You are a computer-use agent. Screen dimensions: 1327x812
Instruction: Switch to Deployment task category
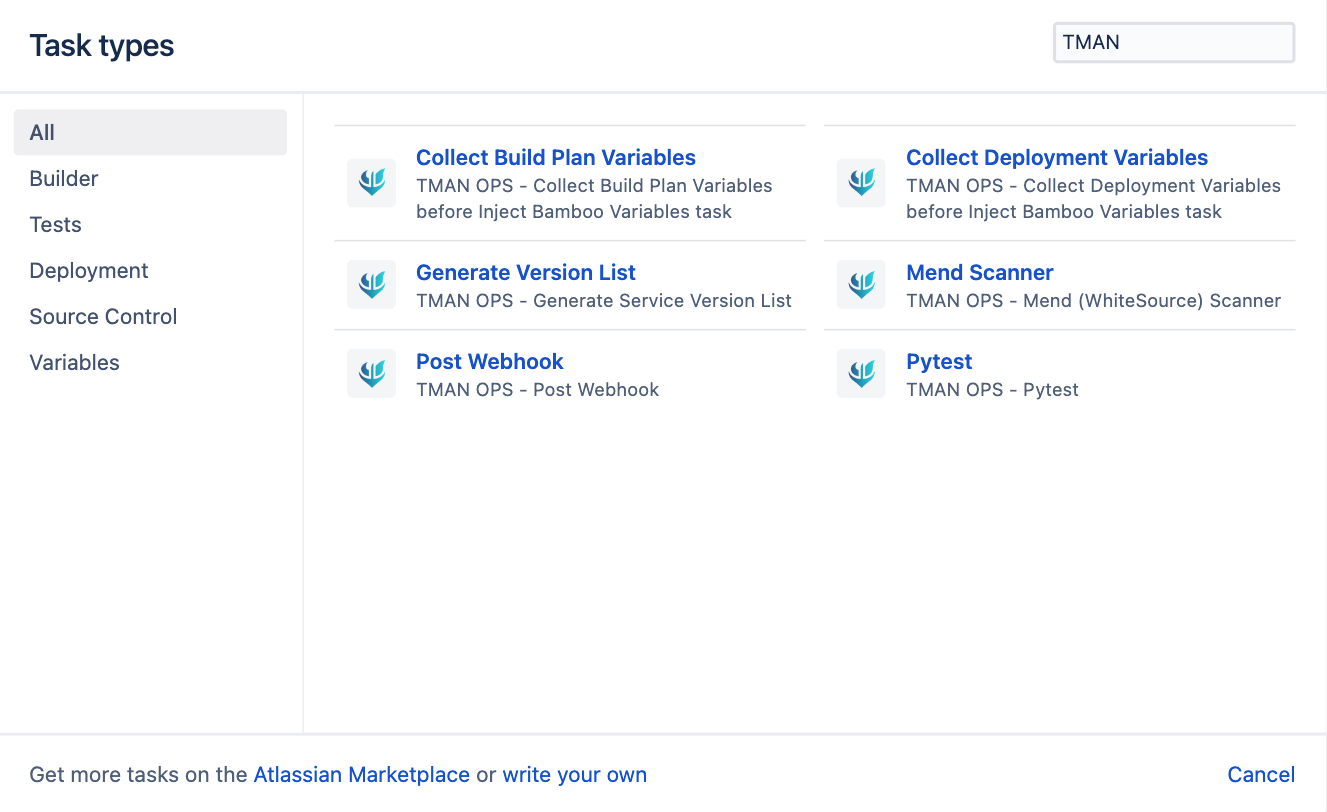point(150,271)
